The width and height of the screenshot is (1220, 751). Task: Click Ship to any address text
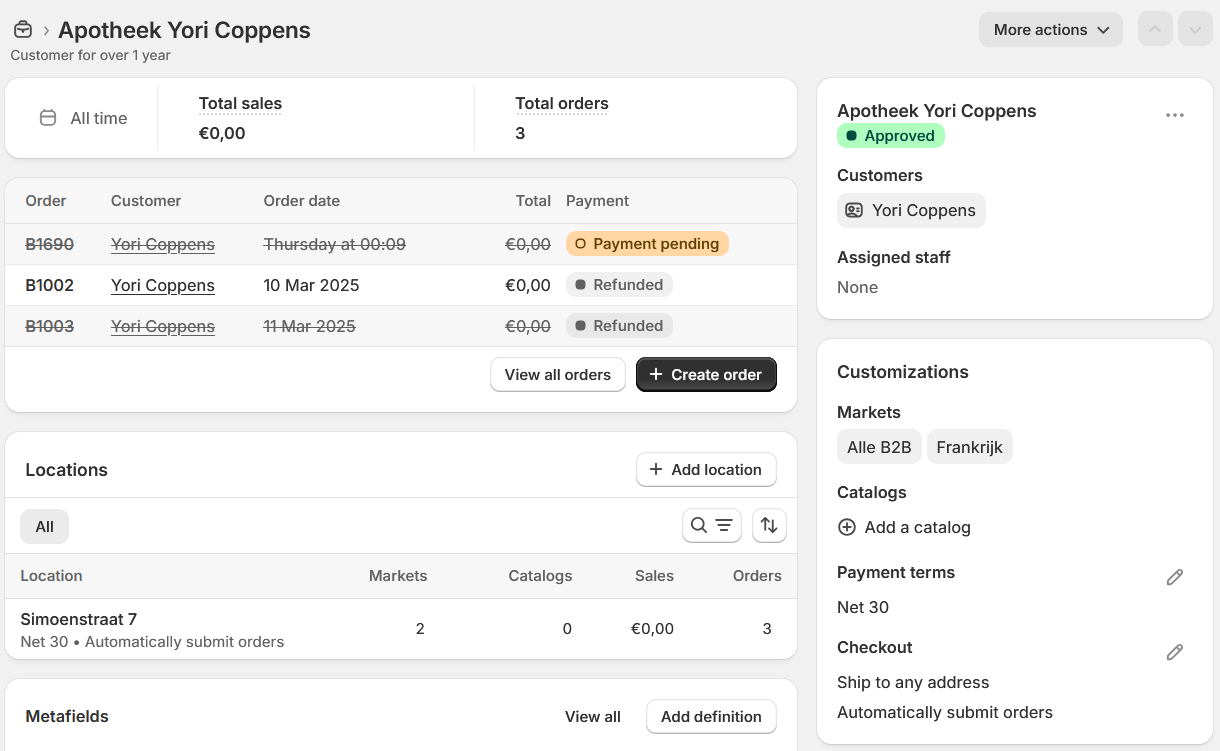coord(913,682)
